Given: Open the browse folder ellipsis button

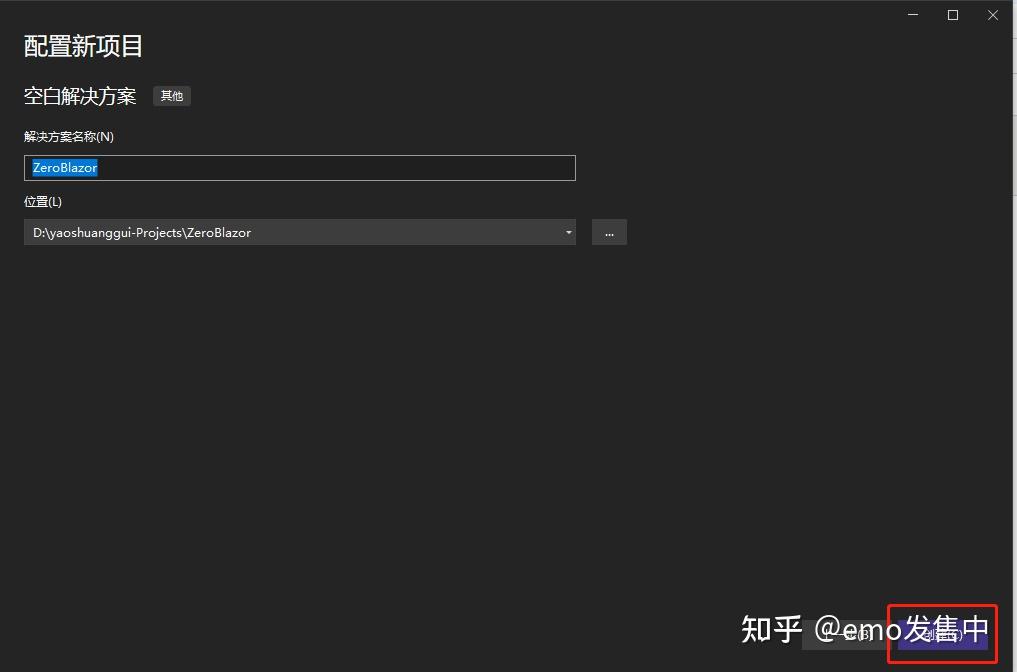Looking at the screenshot, I should 609,232.
